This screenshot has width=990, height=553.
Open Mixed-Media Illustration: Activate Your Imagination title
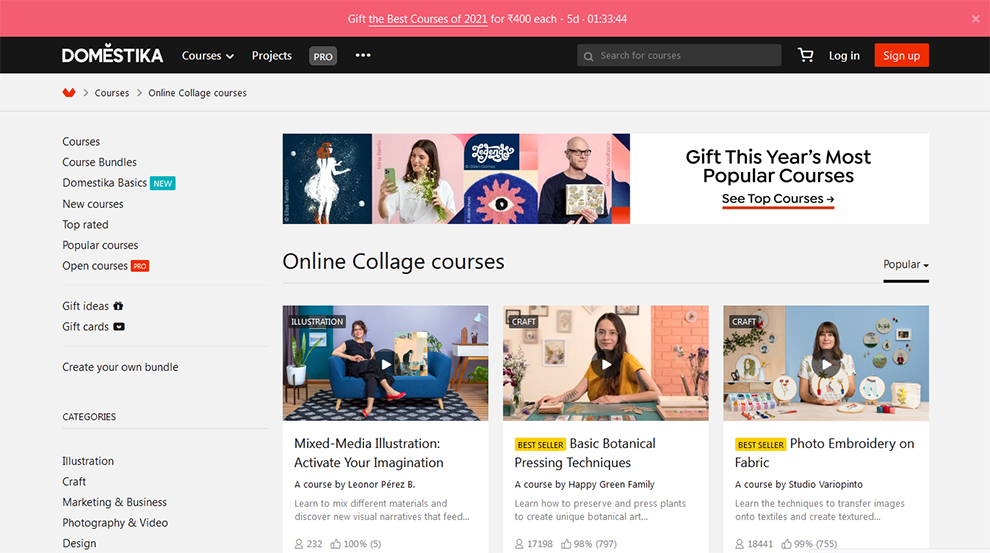[x=369, y=453]
